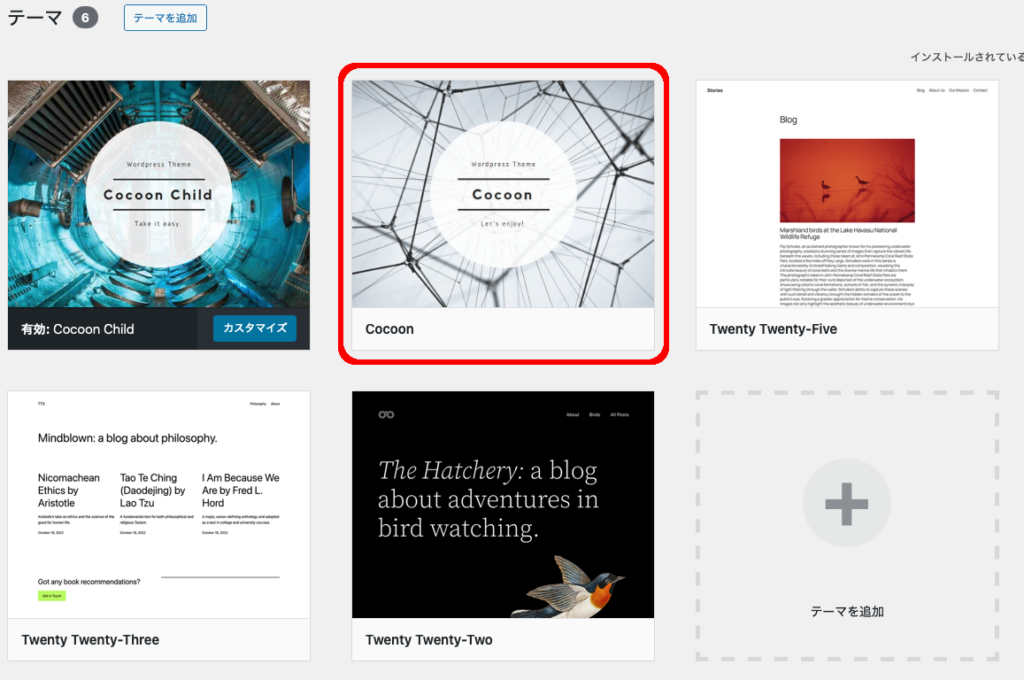Click the テーマ page heading
This screenshot has height=680, width=1024.
[x=34, y=18]
